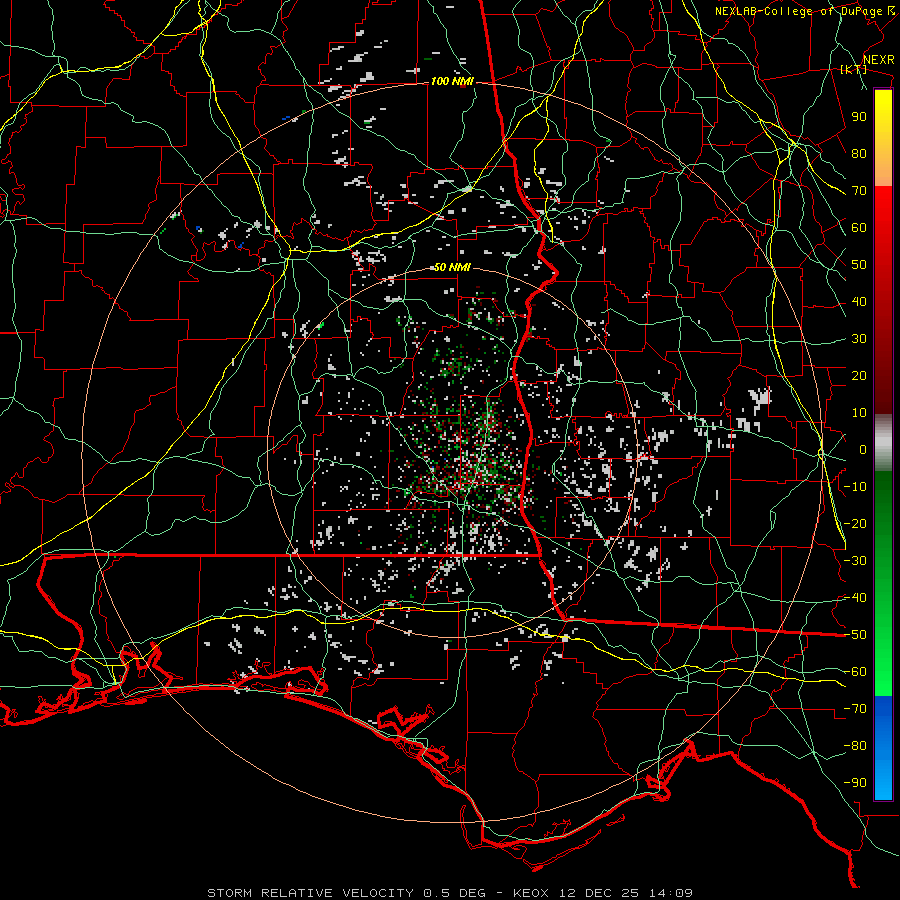Click the "-80" scale value

pyautogui.click(x=855, y=746)
